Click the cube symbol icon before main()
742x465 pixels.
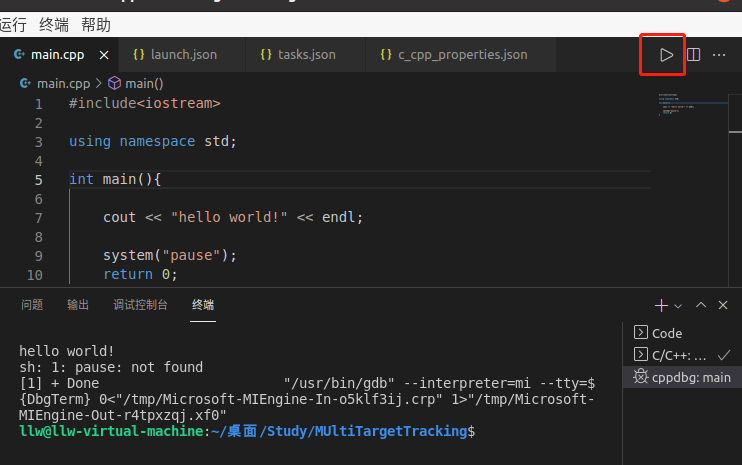click(x=115, y=83)
